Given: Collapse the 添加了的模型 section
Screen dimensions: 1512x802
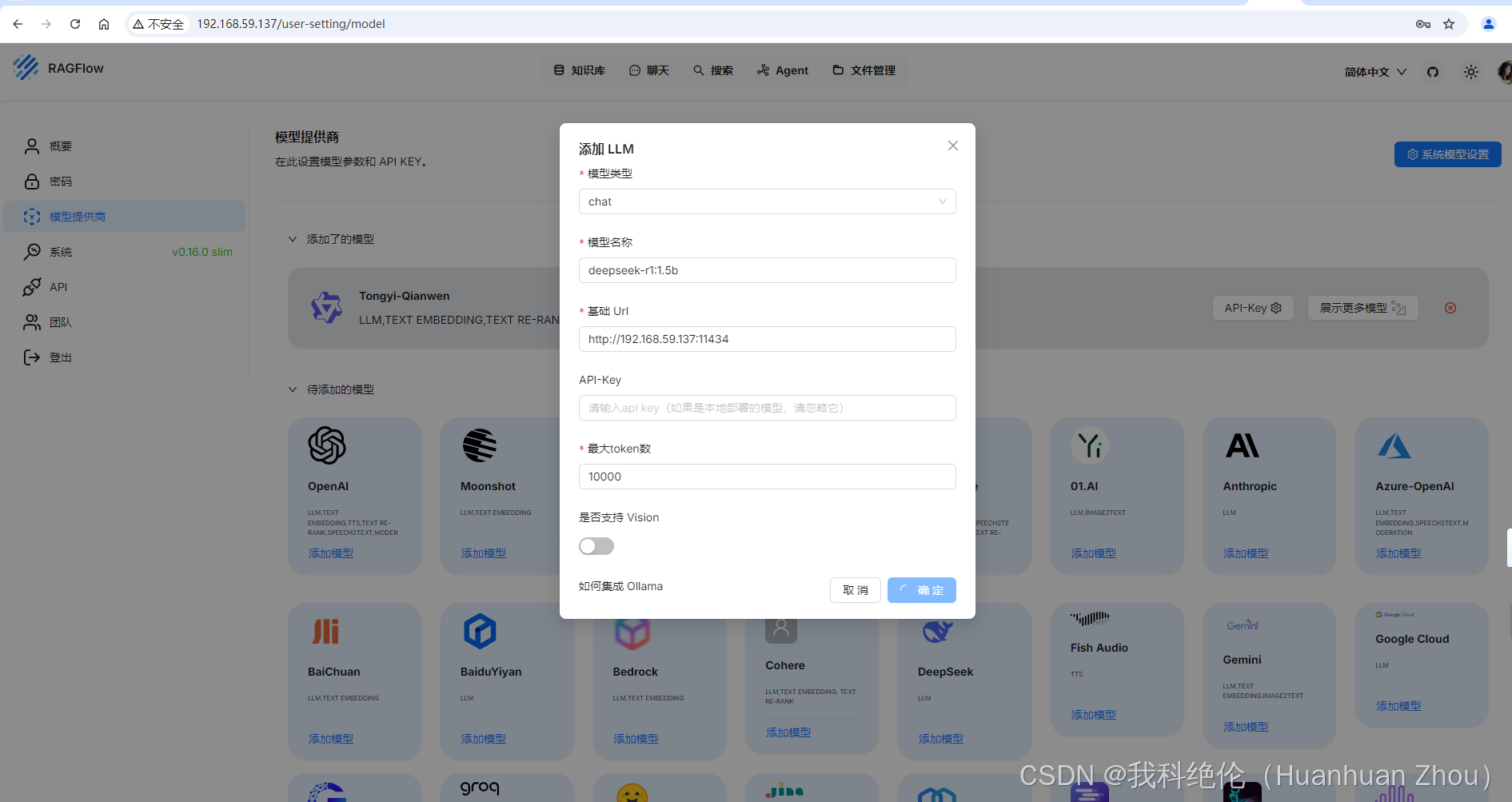Looking at the screenshot, I should tap(293, 239).
